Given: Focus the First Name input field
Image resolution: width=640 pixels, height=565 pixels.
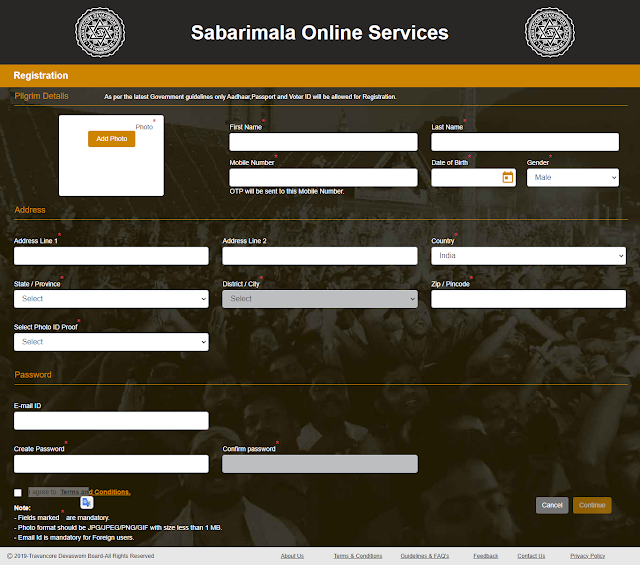Looking at the screenshot, I should [x=323, y=142].
